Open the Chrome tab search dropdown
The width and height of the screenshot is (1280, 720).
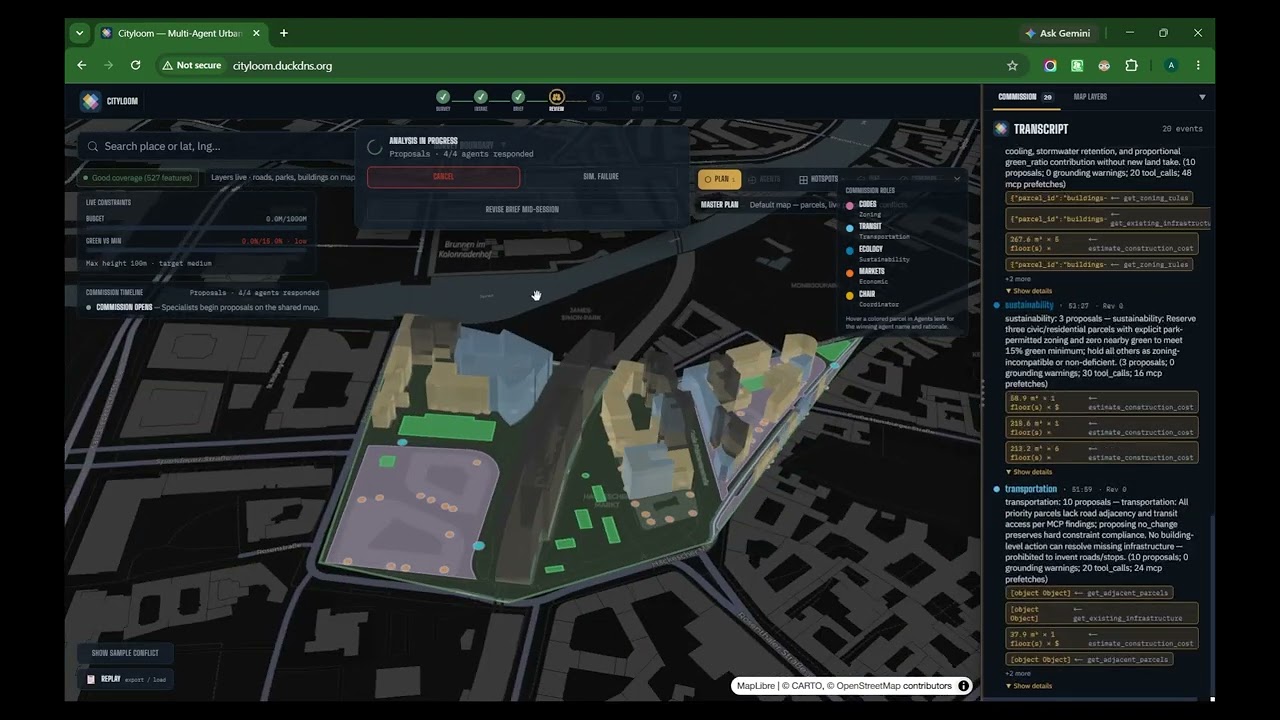(x=80, y=33)
